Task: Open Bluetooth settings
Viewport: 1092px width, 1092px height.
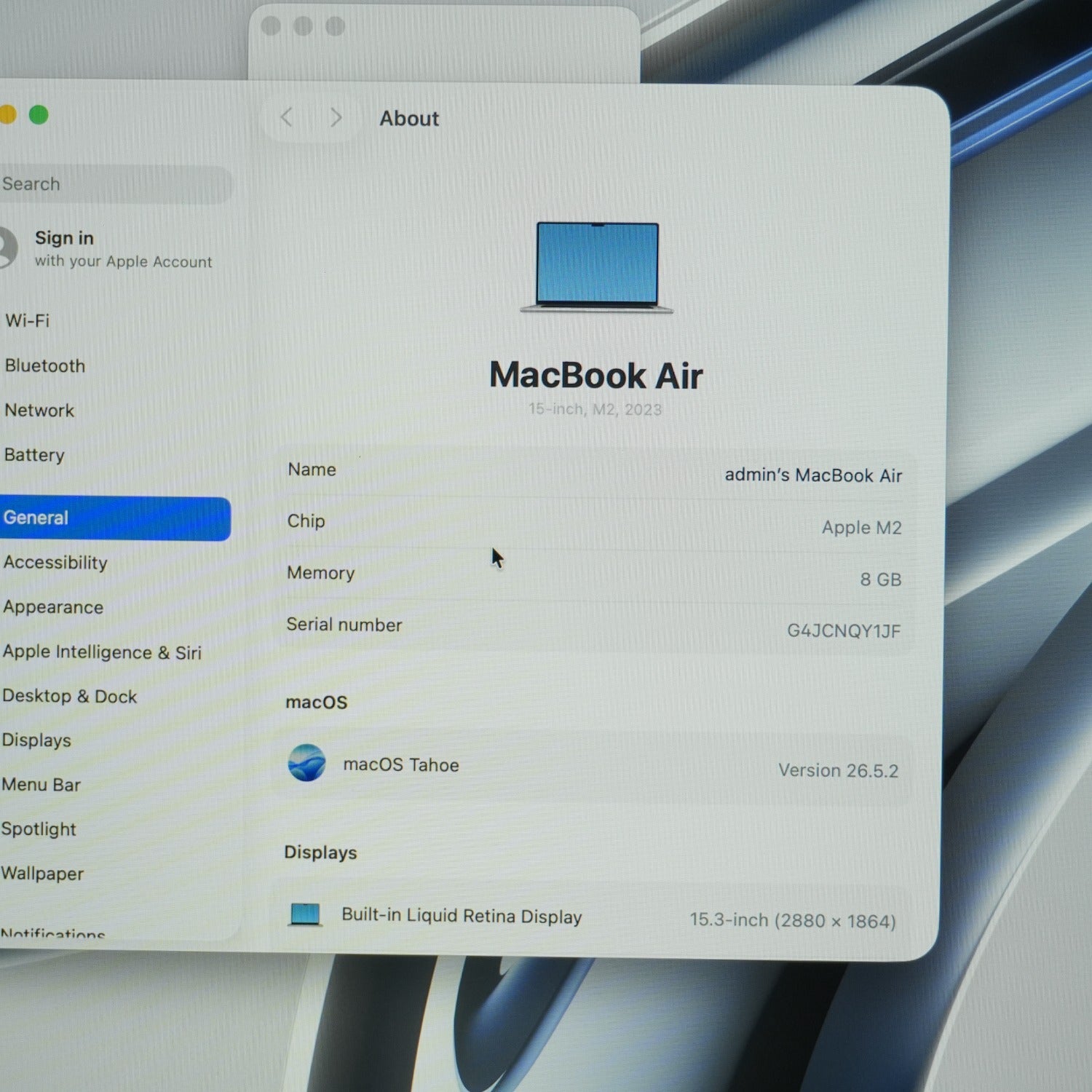Action: tap(44, 365)
